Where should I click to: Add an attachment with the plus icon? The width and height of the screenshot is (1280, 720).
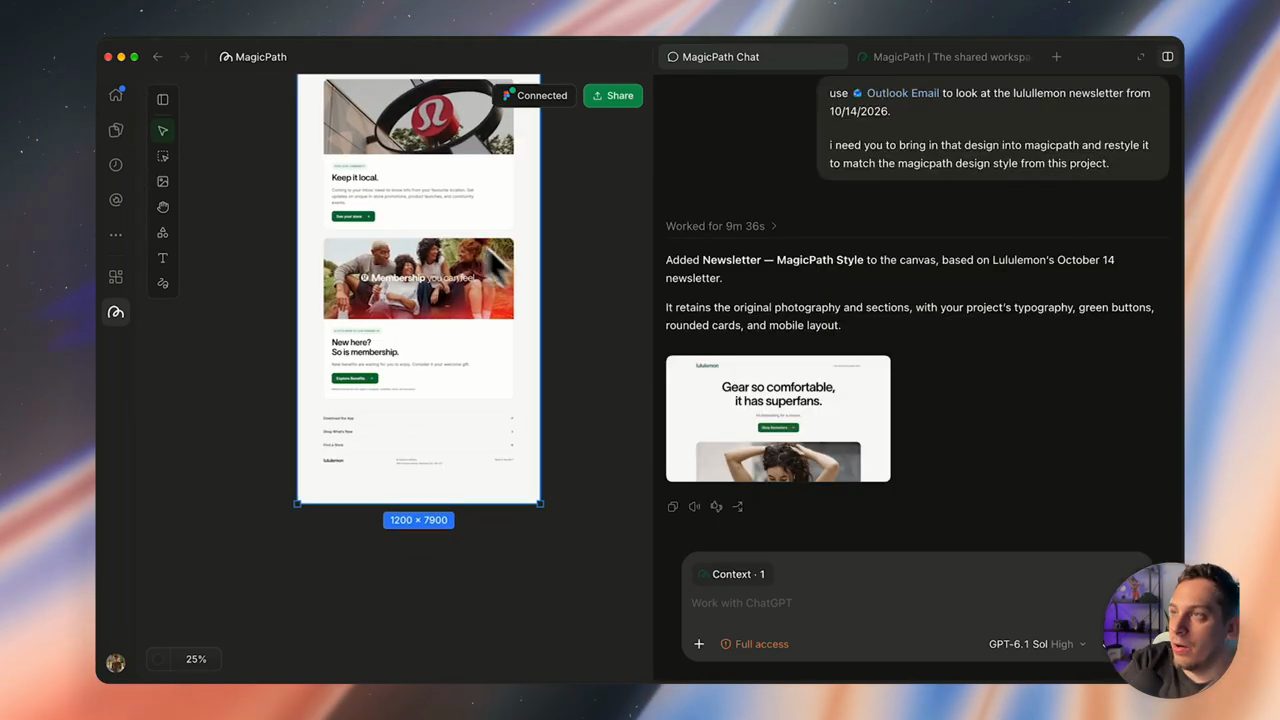coord(699,644)
